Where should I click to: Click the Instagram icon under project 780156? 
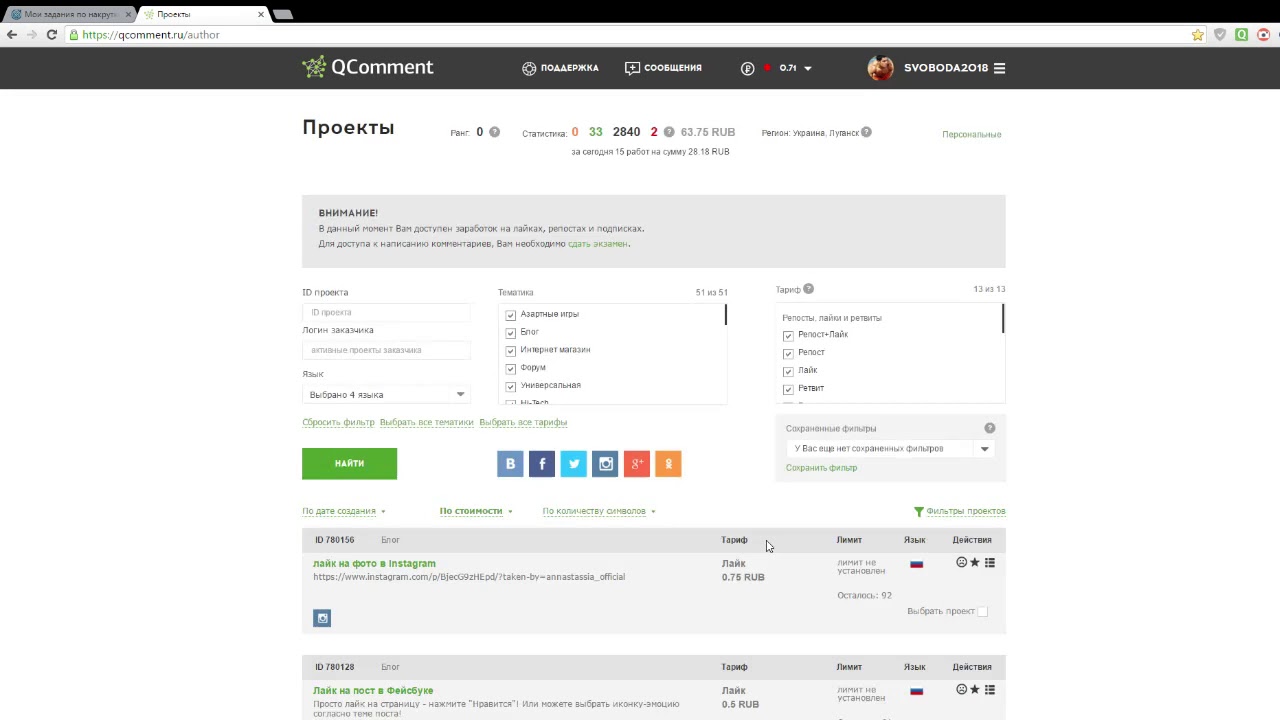pyautogui.click(x=322, y=618)
